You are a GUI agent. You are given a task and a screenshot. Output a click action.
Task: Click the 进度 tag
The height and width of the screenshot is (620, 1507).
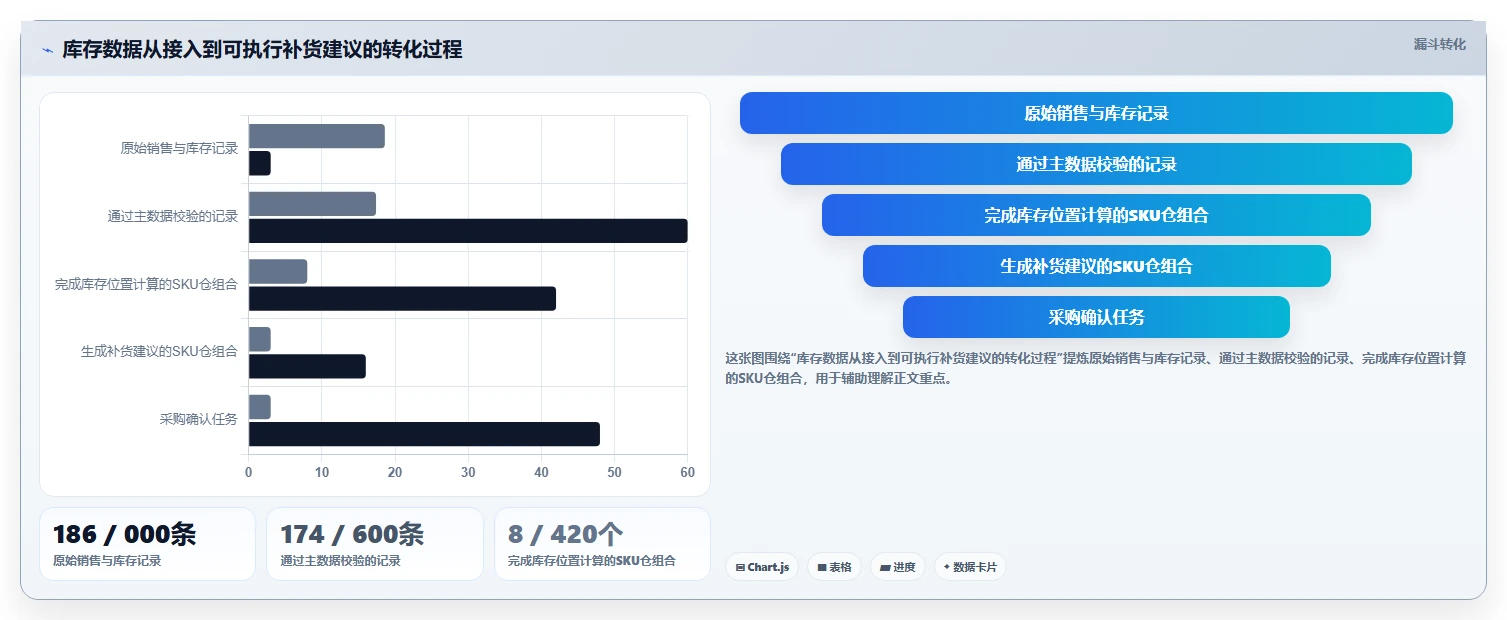(898, 567)
